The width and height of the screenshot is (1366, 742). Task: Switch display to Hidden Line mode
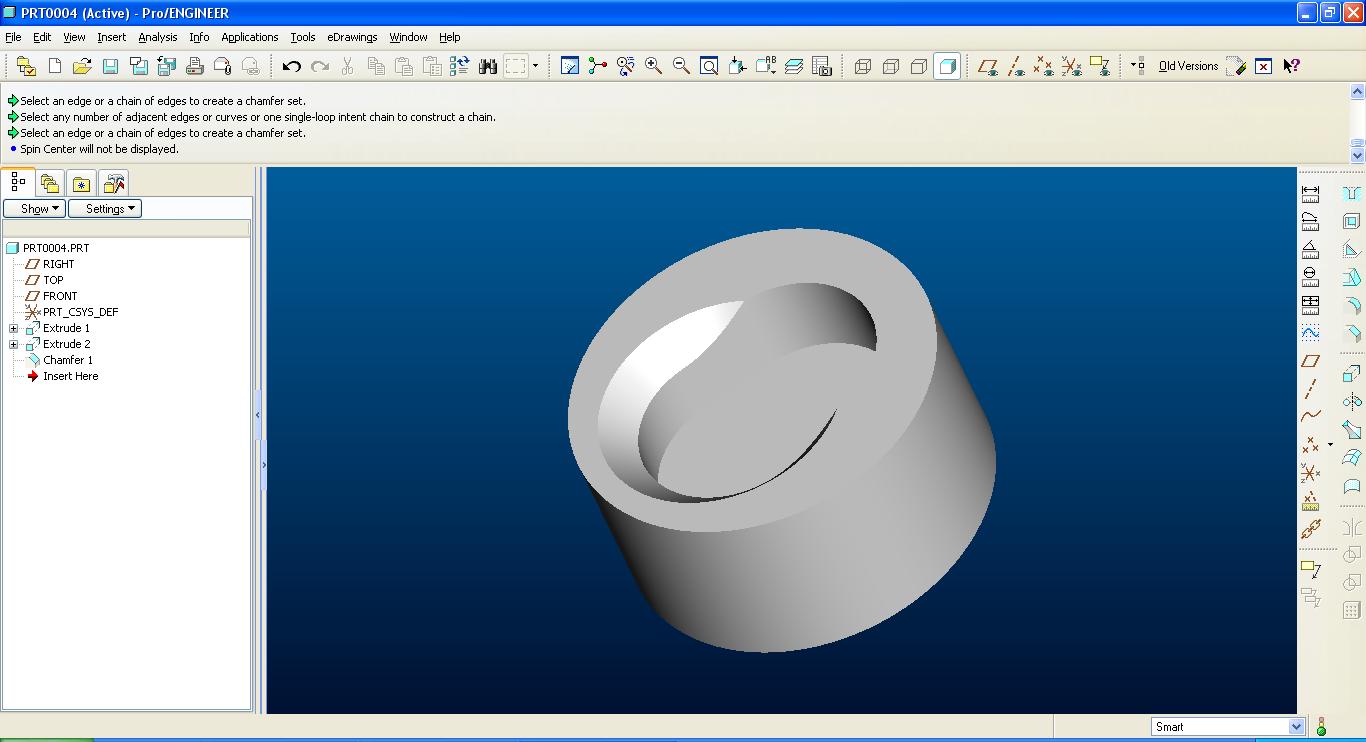point(891,66)
